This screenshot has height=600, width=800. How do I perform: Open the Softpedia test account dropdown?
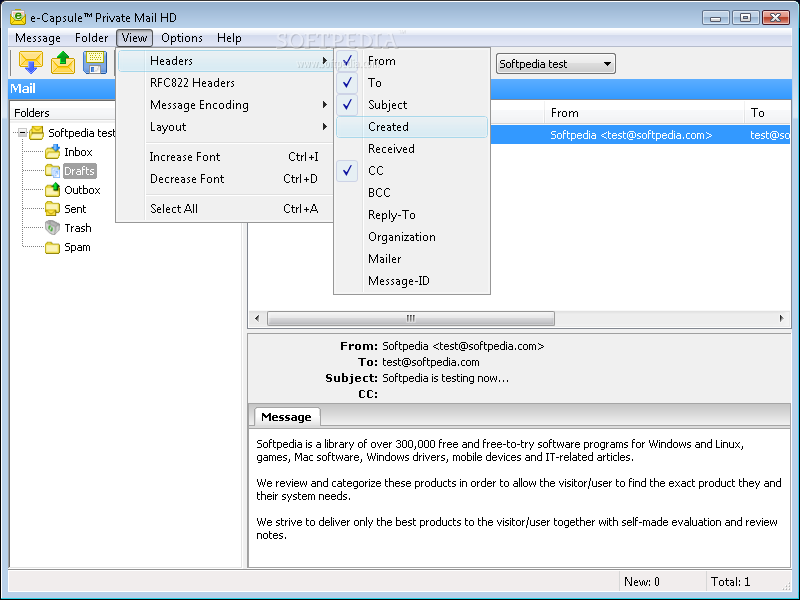pyautogui.click(x=556, y=64)
